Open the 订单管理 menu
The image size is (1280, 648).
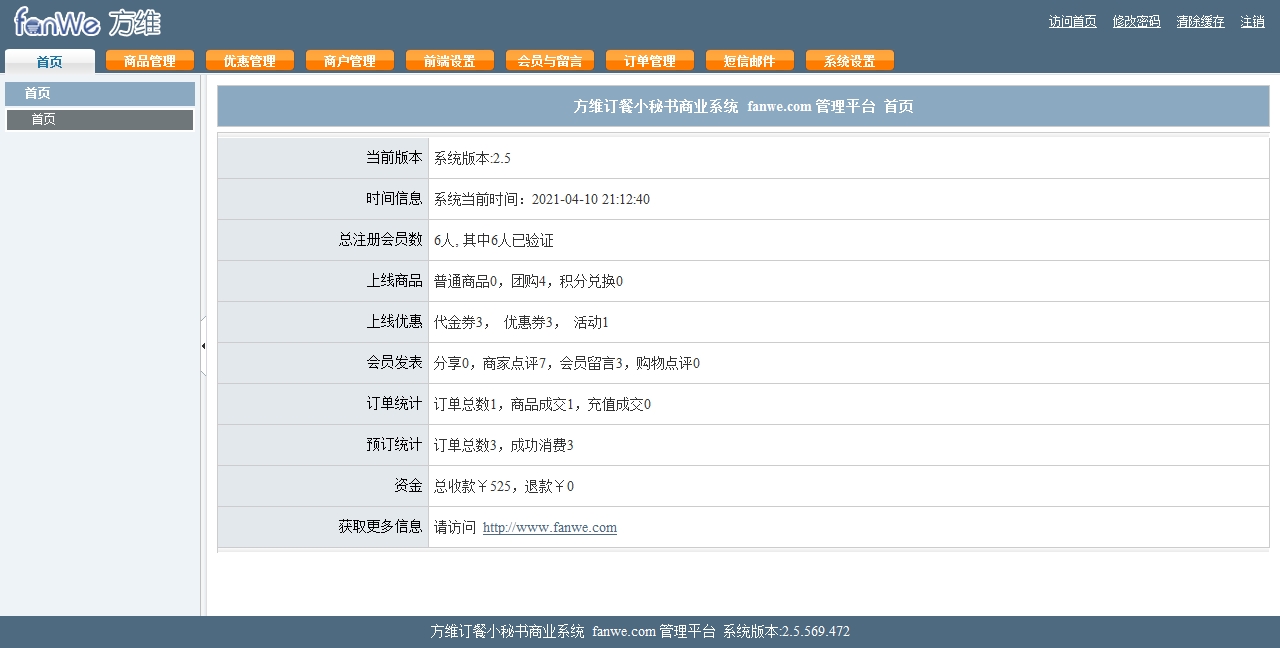pos(650,61)
